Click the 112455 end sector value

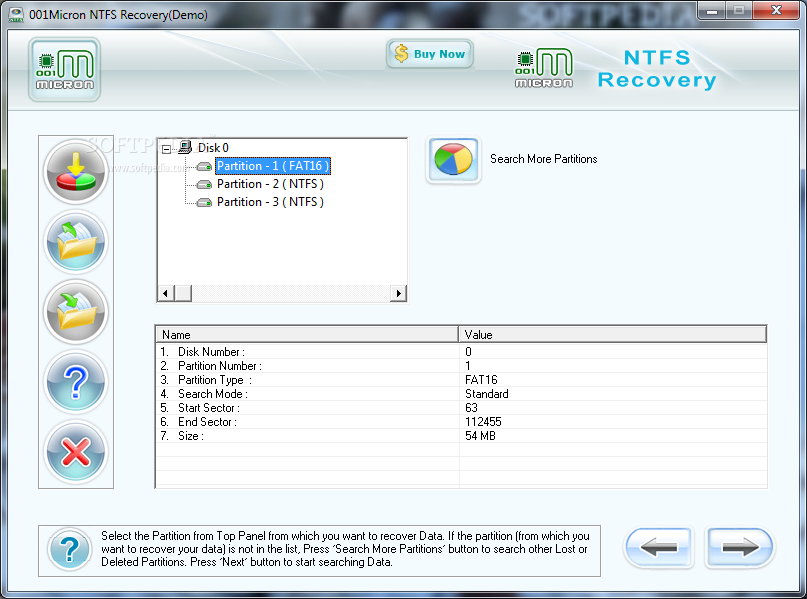483,422
